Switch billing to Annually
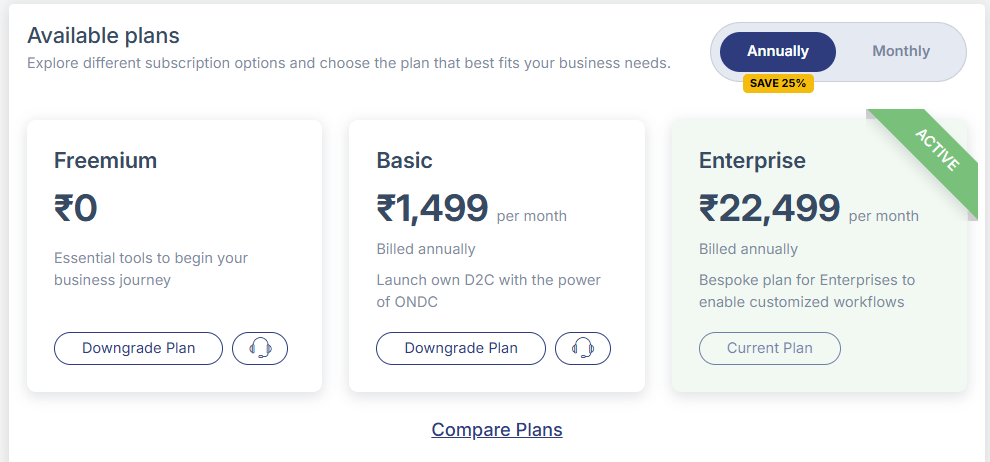This screenshot has width=990, height=462. 777,51
